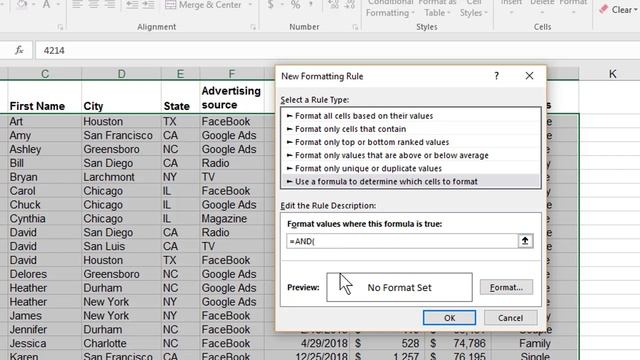The width and height of the screenshot is (640, 360).
Task: Click the Clear eraser icon
Action: coord(604,9)
